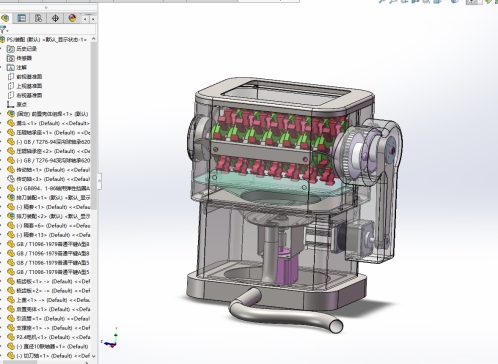Click the 排刀装配<2> sub-assembly icon
The image size is (498, 364).
point(11,216)
